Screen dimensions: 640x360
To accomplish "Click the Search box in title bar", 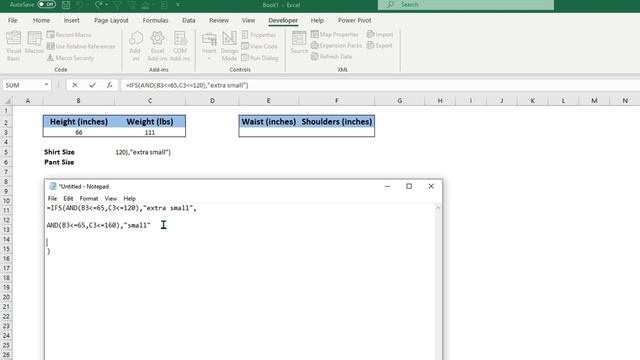I will tap(466, 4).
